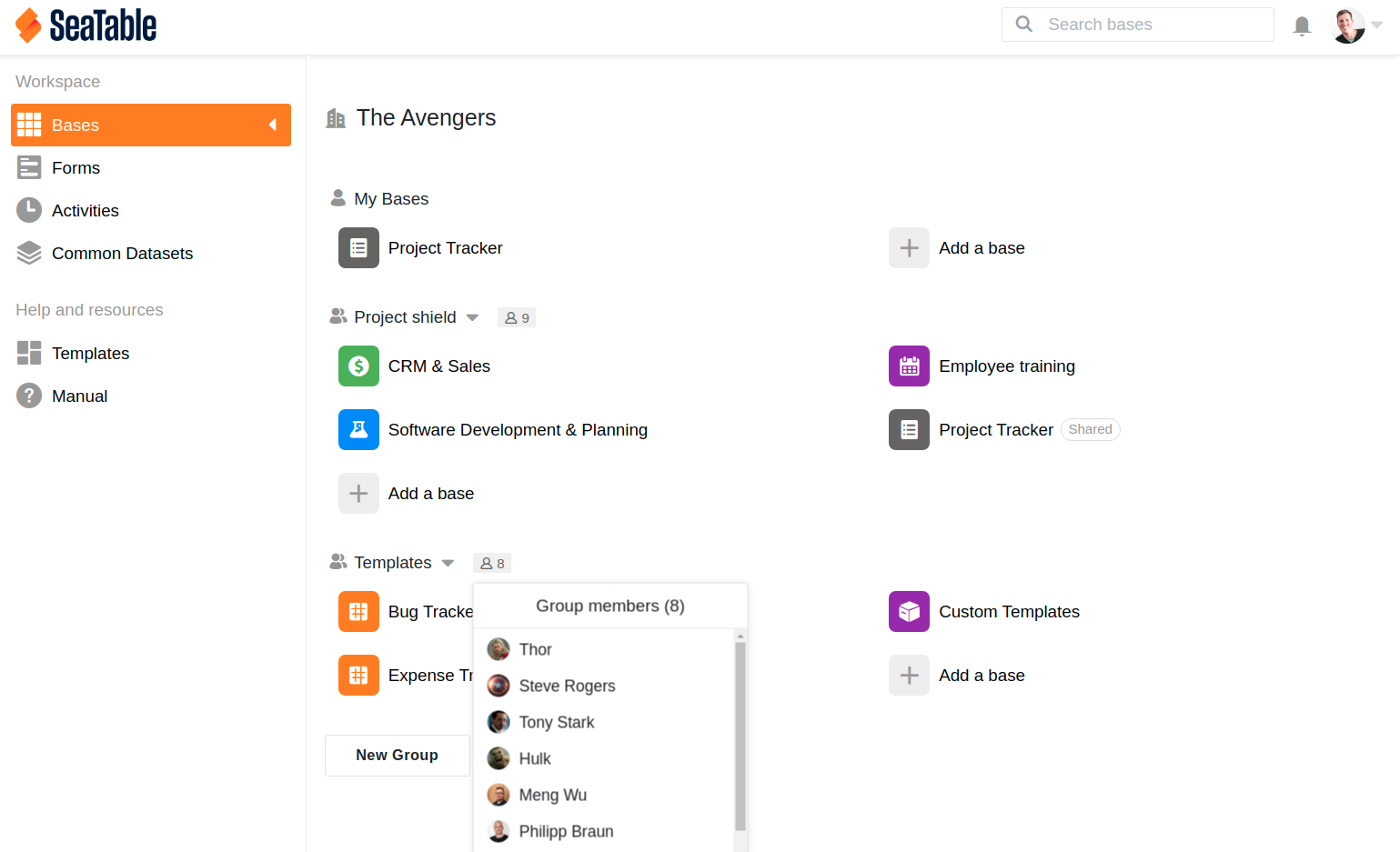Open Software Development & Planning base
Screen dimensions: 1400x852
(518, 429)
